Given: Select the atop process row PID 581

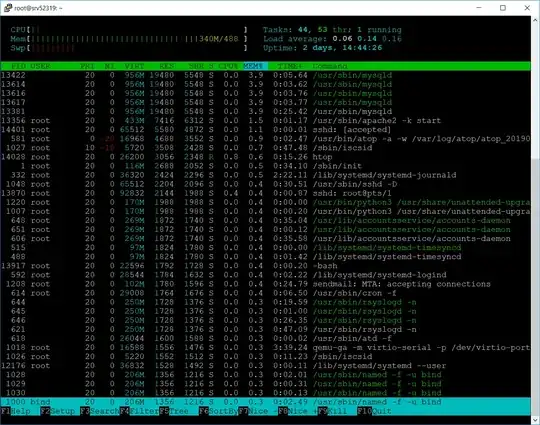Looking at the screenshot, I should [265, 139].
